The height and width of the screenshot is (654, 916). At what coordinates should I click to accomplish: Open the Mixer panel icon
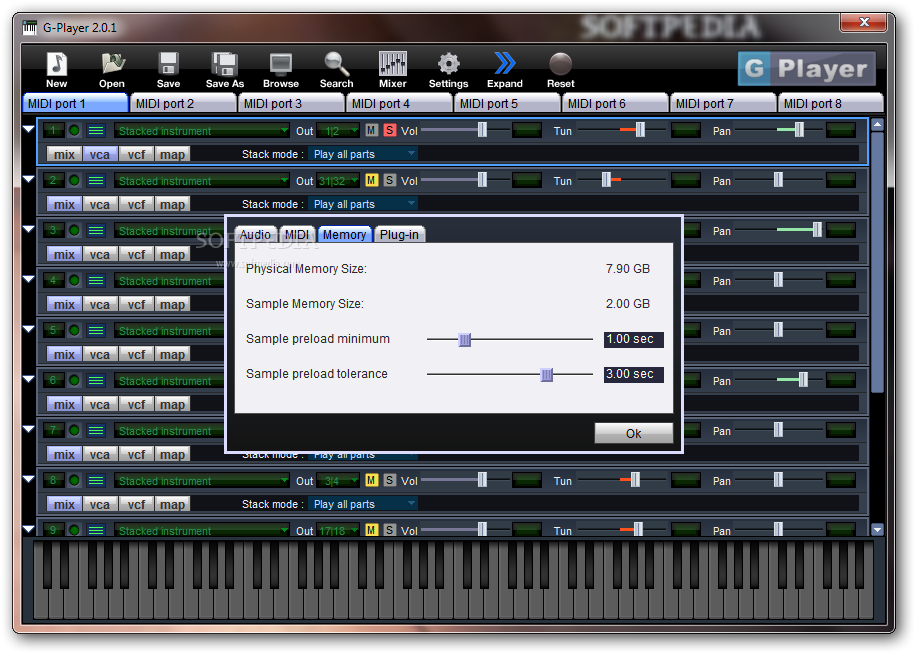pos(393,69)
